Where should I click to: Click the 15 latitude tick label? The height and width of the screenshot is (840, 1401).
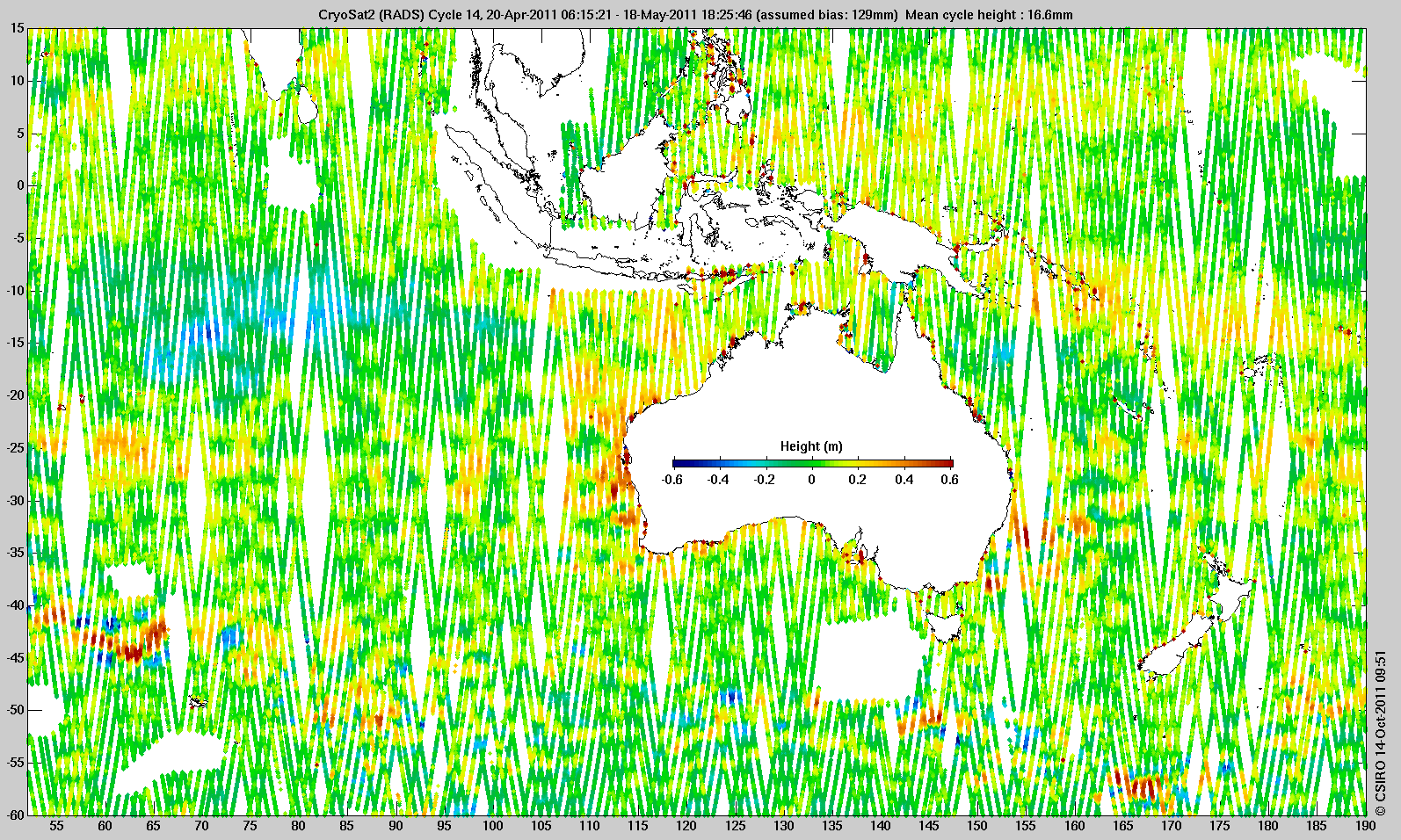pos(18,29)
